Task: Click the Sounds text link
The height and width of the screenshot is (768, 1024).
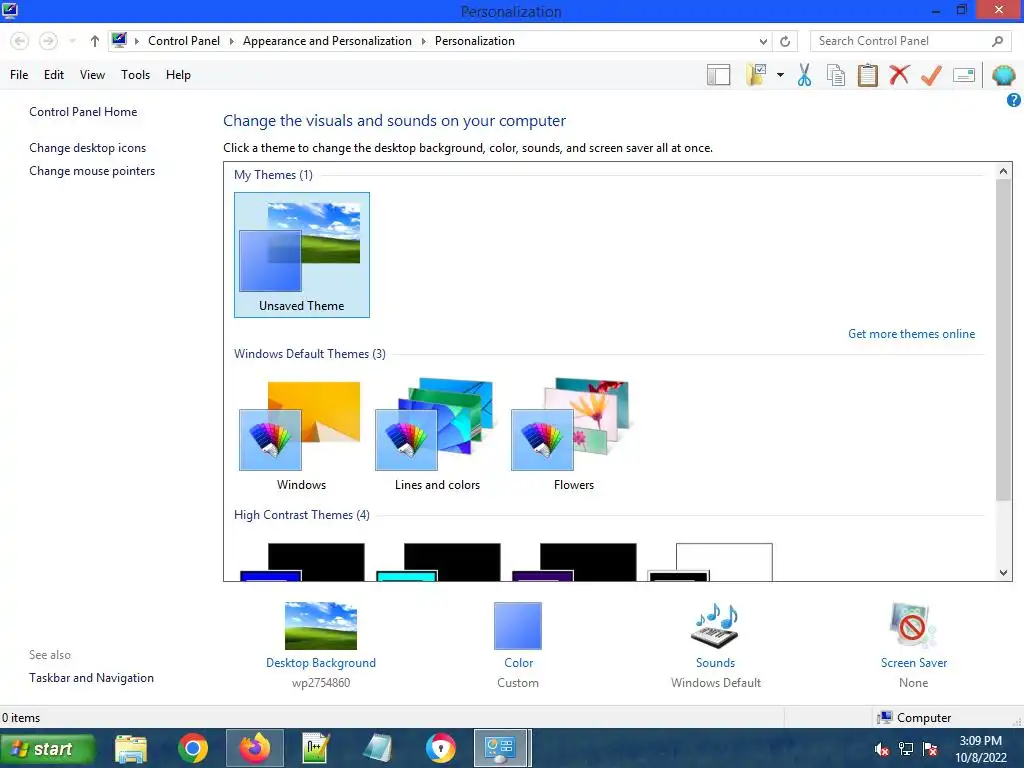Action: 715,663
